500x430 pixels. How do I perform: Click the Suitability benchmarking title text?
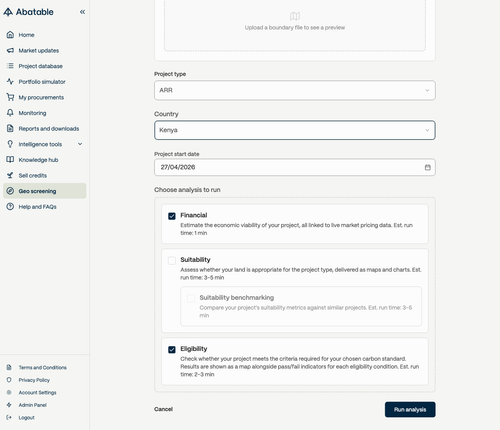click(x=237, y=297)
